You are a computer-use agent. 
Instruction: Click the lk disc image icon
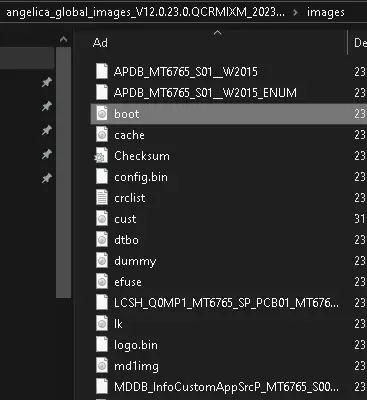click(x=102, y=324)
